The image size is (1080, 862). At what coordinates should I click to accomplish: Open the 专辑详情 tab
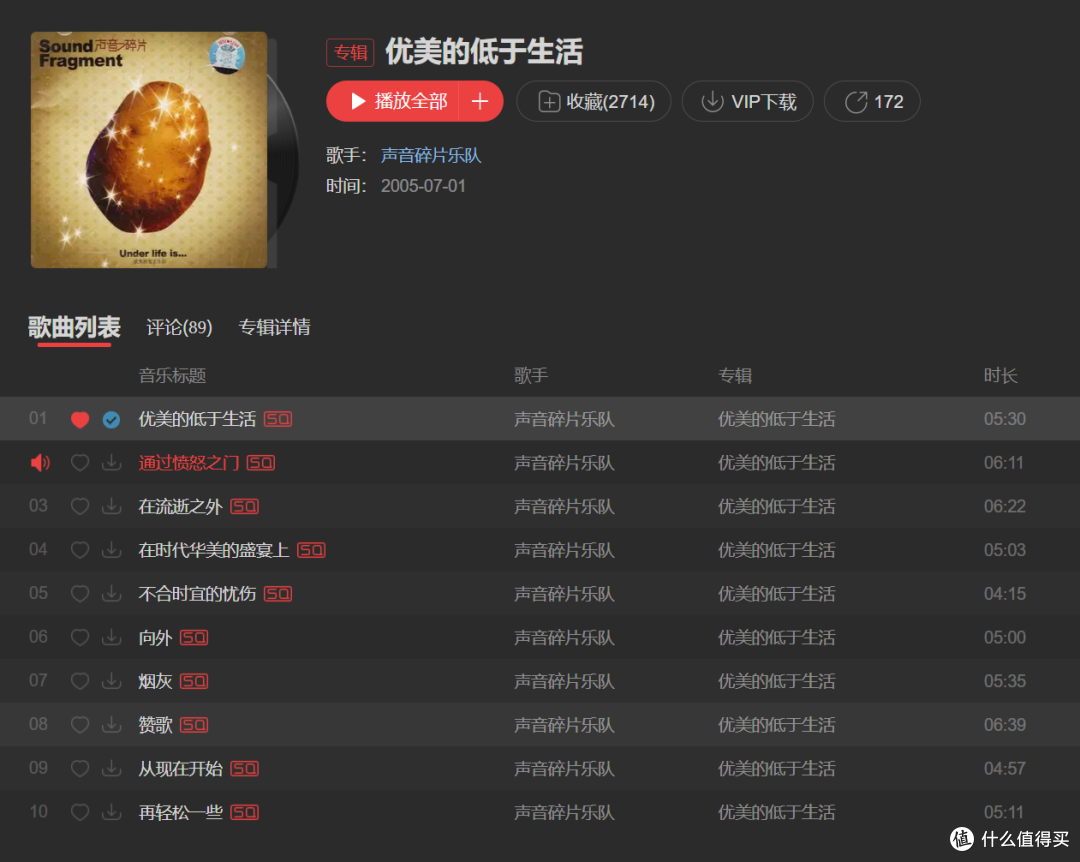point(274,327)
